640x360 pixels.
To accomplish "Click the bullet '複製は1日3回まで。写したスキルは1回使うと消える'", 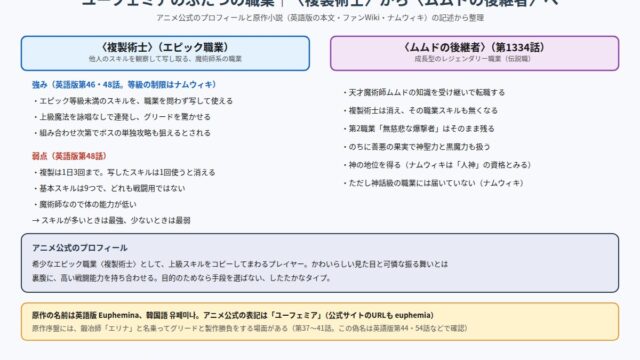I will (x=124, y=172).
